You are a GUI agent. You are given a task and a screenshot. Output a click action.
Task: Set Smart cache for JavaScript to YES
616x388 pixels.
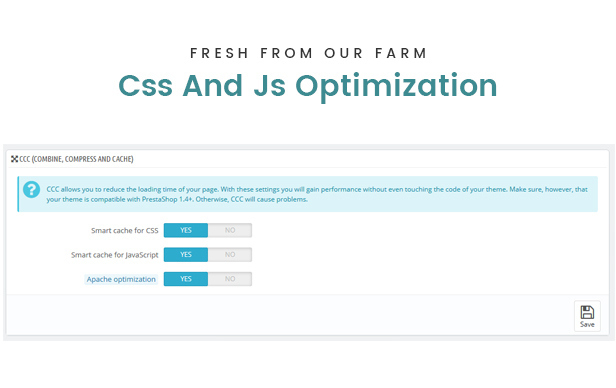coord(186,254)
